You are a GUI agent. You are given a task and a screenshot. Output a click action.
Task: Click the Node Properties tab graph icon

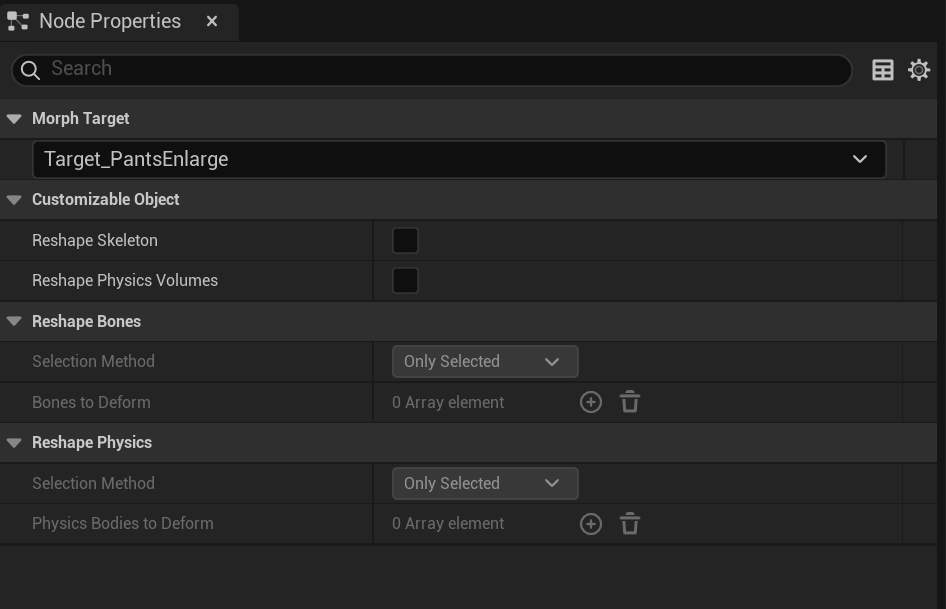(x=18, y=21)
